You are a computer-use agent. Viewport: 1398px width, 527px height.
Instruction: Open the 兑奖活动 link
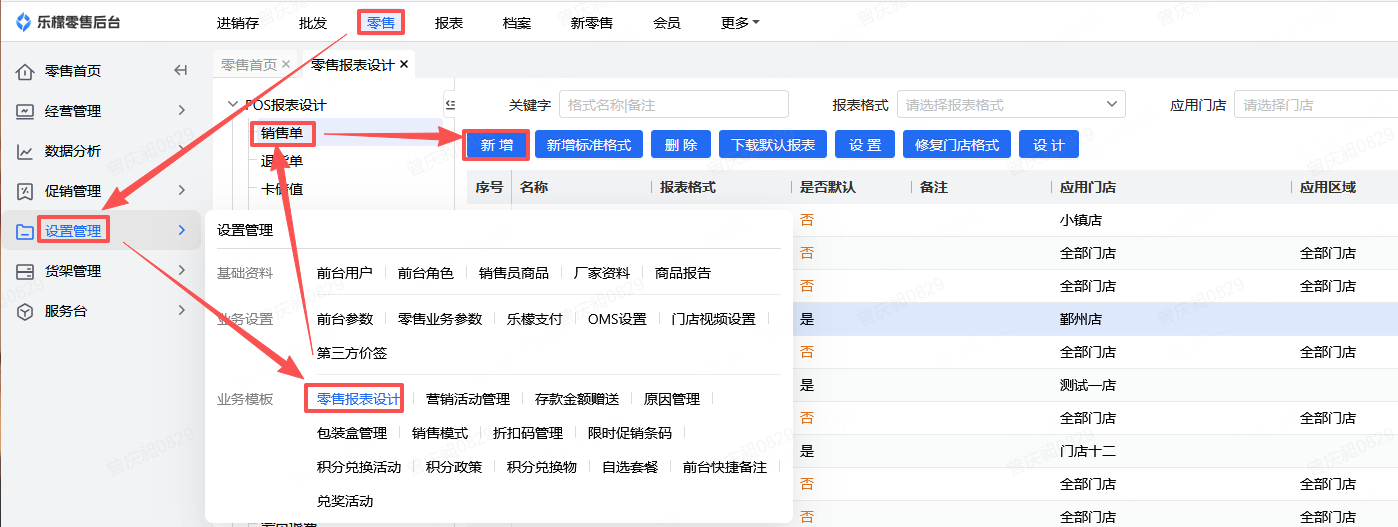coord(345,501)
